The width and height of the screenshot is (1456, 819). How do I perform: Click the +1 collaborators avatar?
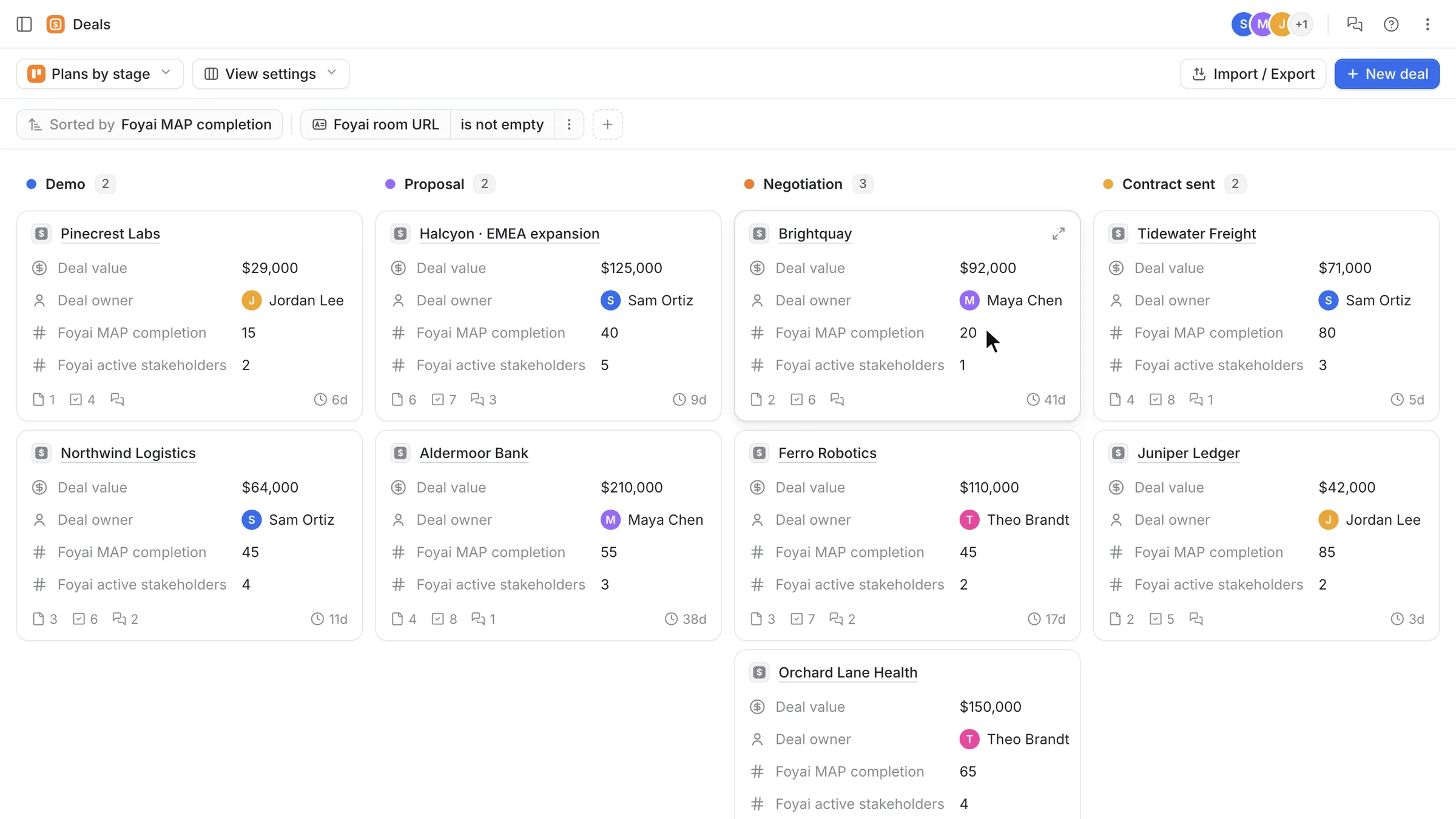click(1301, 24)
